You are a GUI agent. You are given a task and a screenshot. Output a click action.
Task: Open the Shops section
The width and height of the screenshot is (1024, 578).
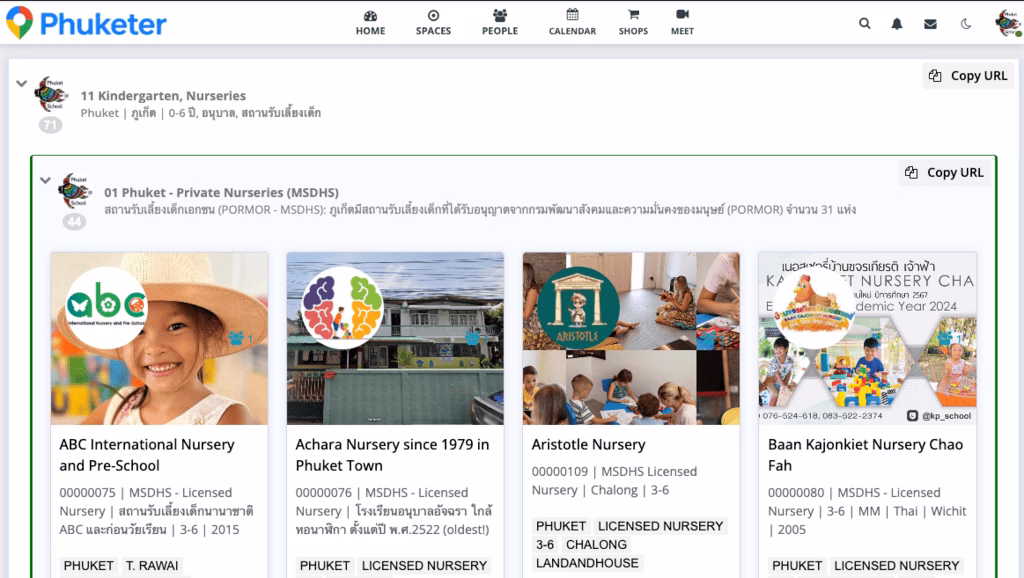pos(633,23)
